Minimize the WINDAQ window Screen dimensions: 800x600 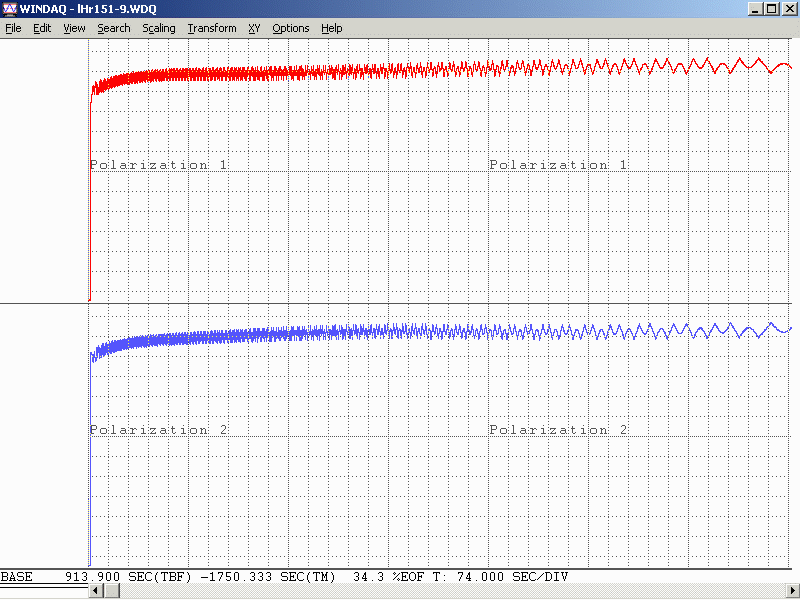click(x=754, y=9)
